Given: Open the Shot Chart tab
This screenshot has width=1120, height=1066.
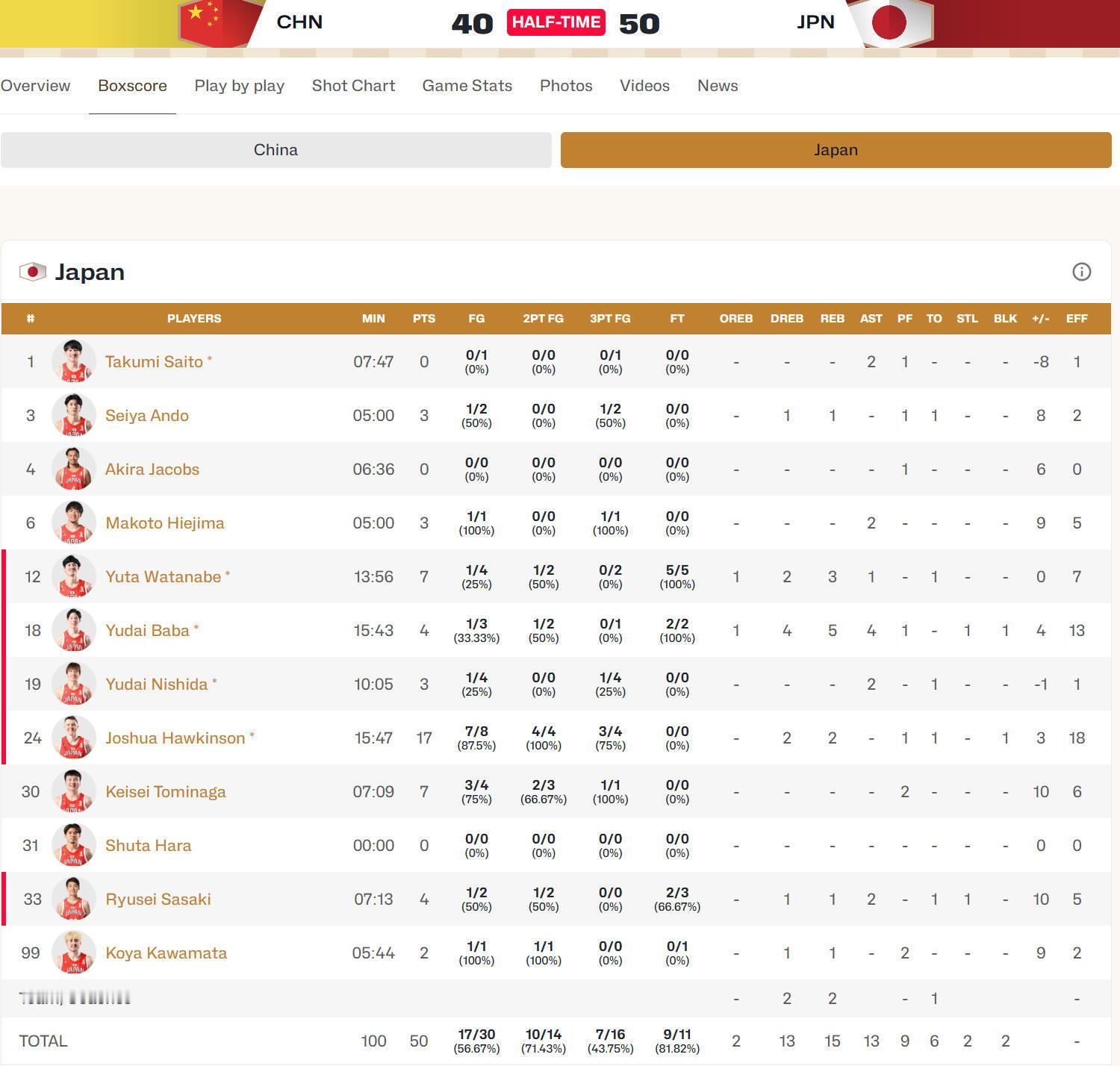Looking at the screenshot, I should (353, 86).
